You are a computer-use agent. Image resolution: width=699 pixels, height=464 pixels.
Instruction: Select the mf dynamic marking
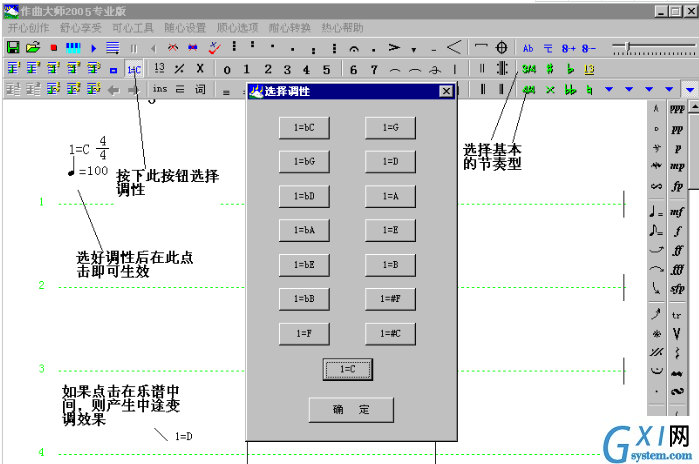pyautogui.click(x=677, y=212)
